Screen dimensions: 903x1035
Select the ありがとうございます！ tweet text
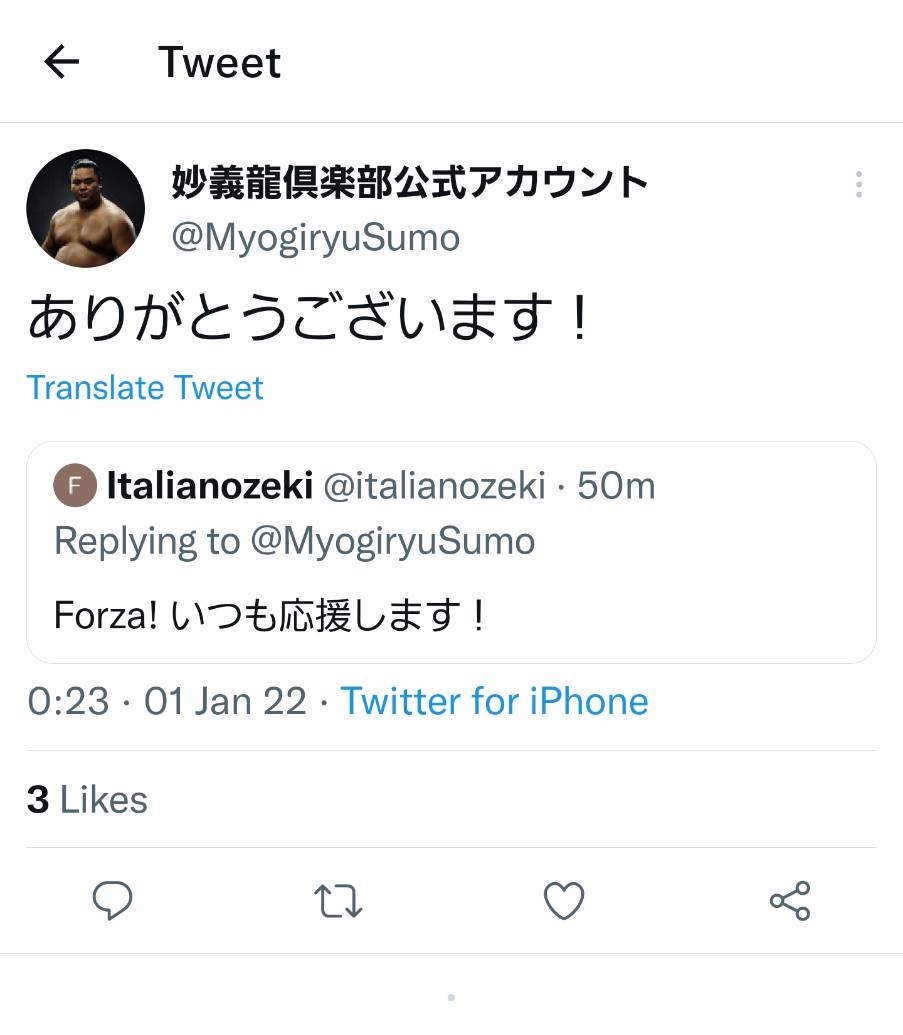point(310,320)
